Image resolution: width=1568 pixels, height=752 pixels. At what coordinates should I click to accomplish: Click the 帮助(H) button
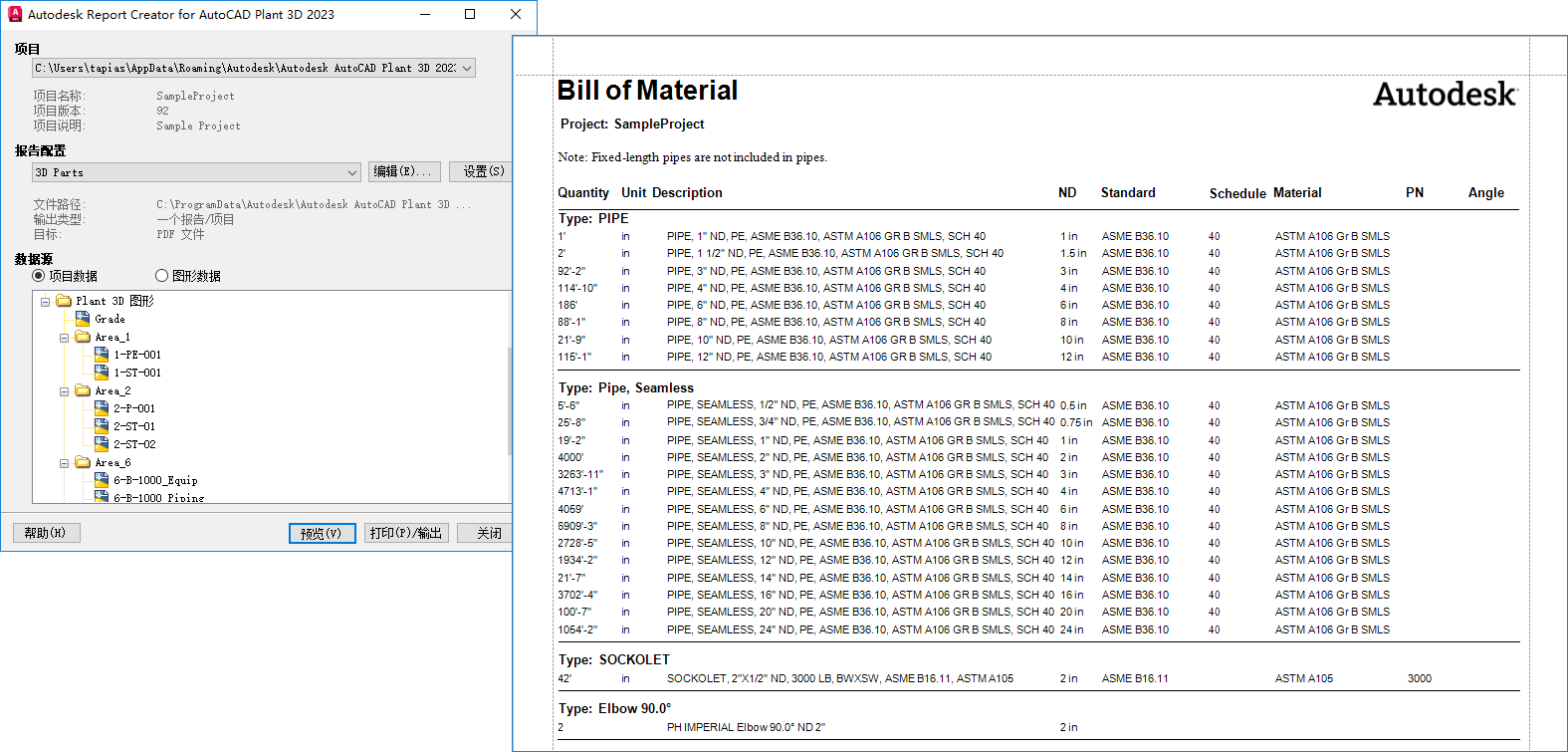(x=46, y=533)
